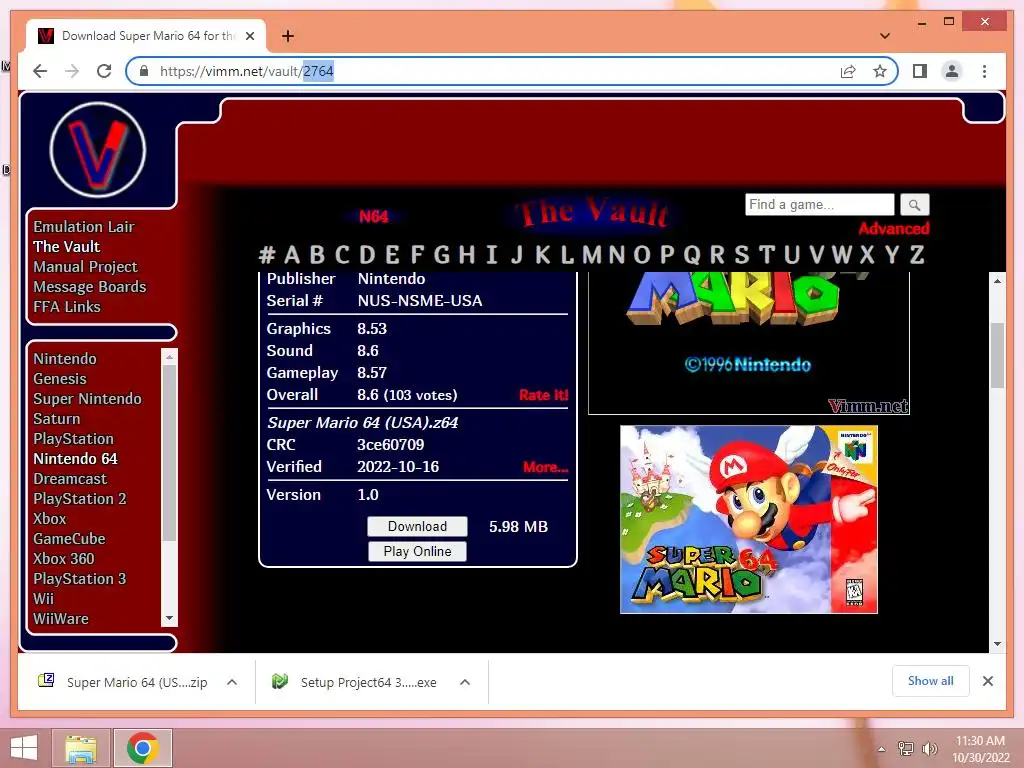This screenshot has width=1024, height=768.
Task: Open the side panel icon
Action: click(920, 71)
